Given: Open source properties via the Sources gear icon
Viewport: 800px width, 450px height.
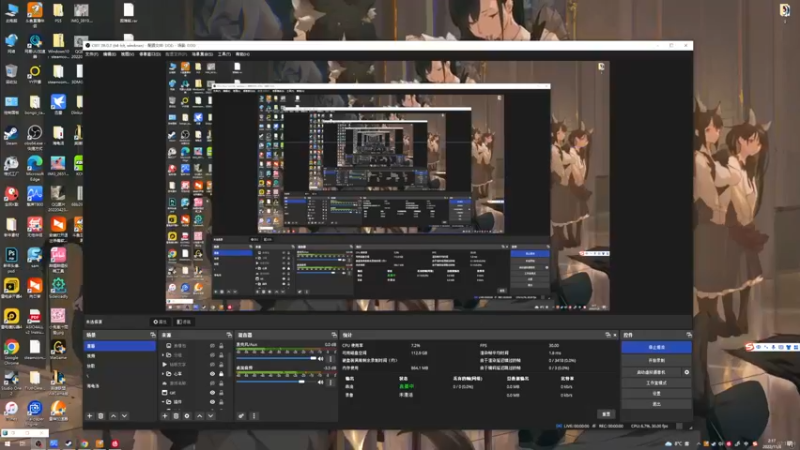Looking at the screenshot, I should [187, 416].
